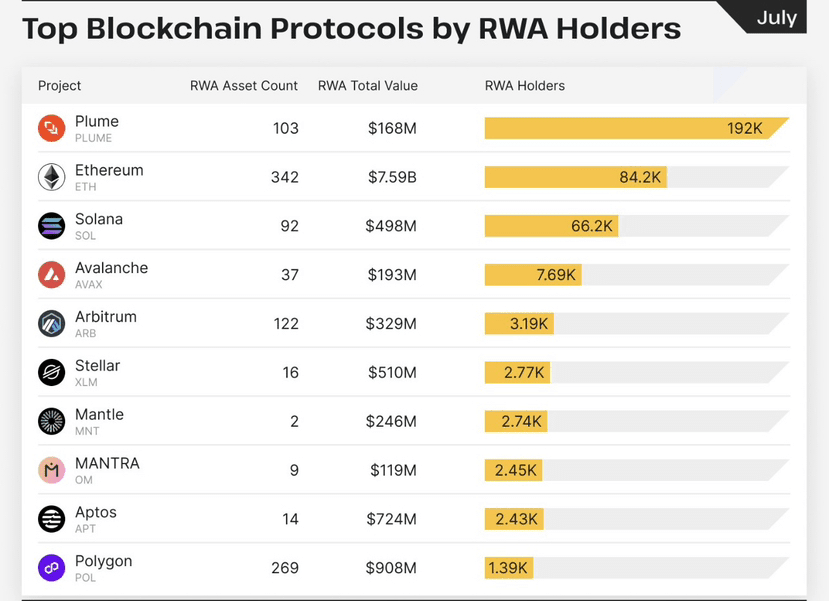Screen dimensions: 829x601
Task: Click the red Avalanche logo icon
Action: click(x=51, y=275)
